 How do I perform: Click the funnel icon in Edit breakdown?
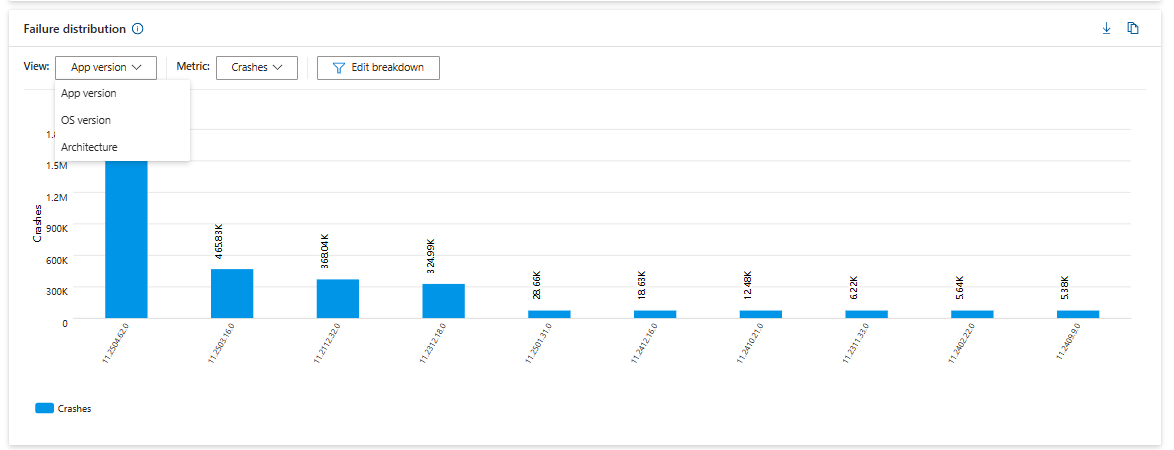(x=338, y=67)
